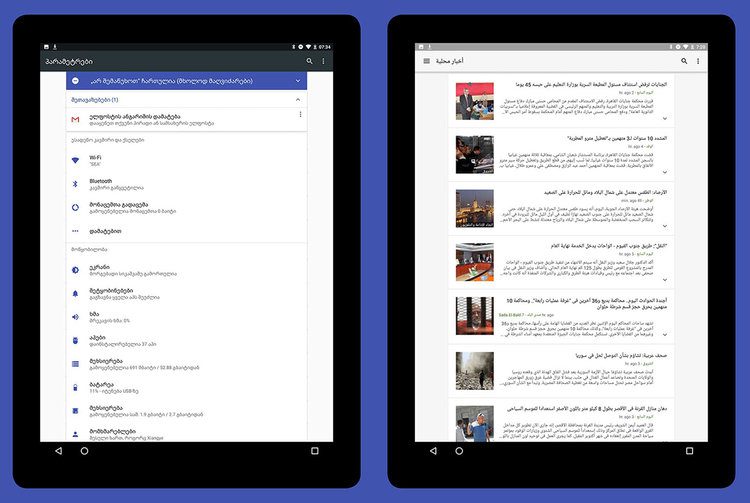This screenshot has width=750, height=503.
Task: Open the right tablet's recent apps square
Action: pos(689,451)
